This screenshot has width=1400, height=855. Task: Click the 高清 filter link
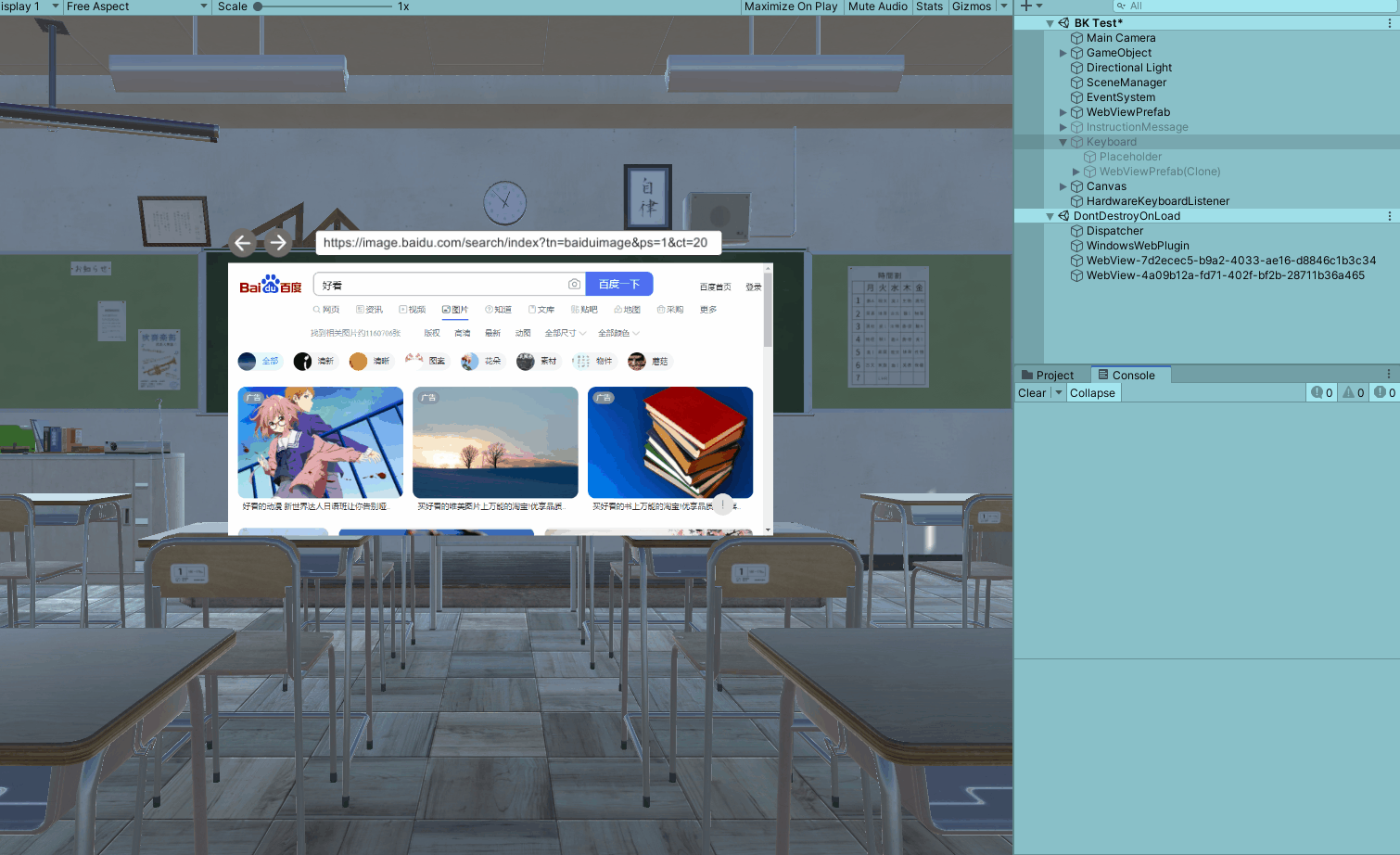coord(462,333)
